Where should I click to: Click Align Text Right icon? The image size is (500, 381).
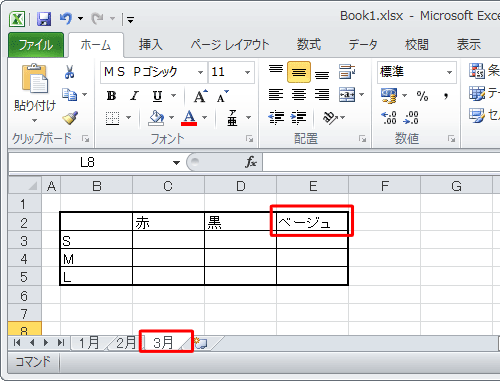(x=322, y=95)
